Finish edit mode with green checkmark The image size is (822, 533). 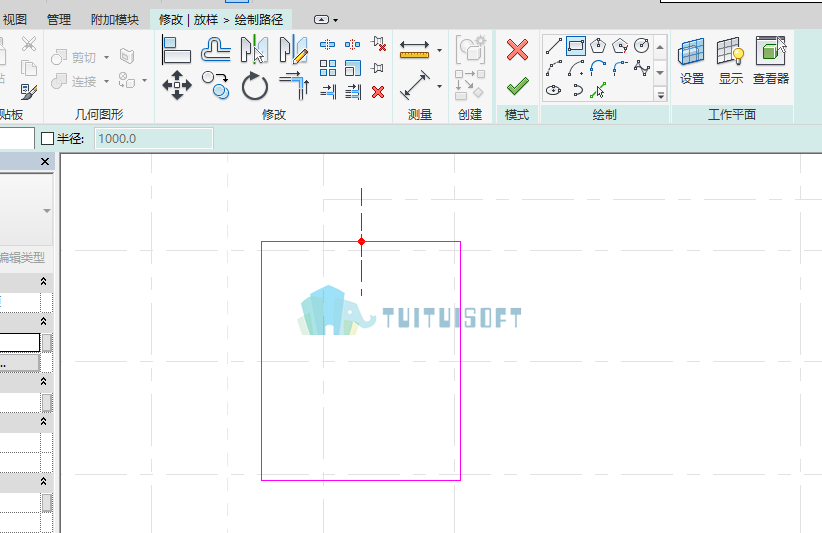(517, 86)
